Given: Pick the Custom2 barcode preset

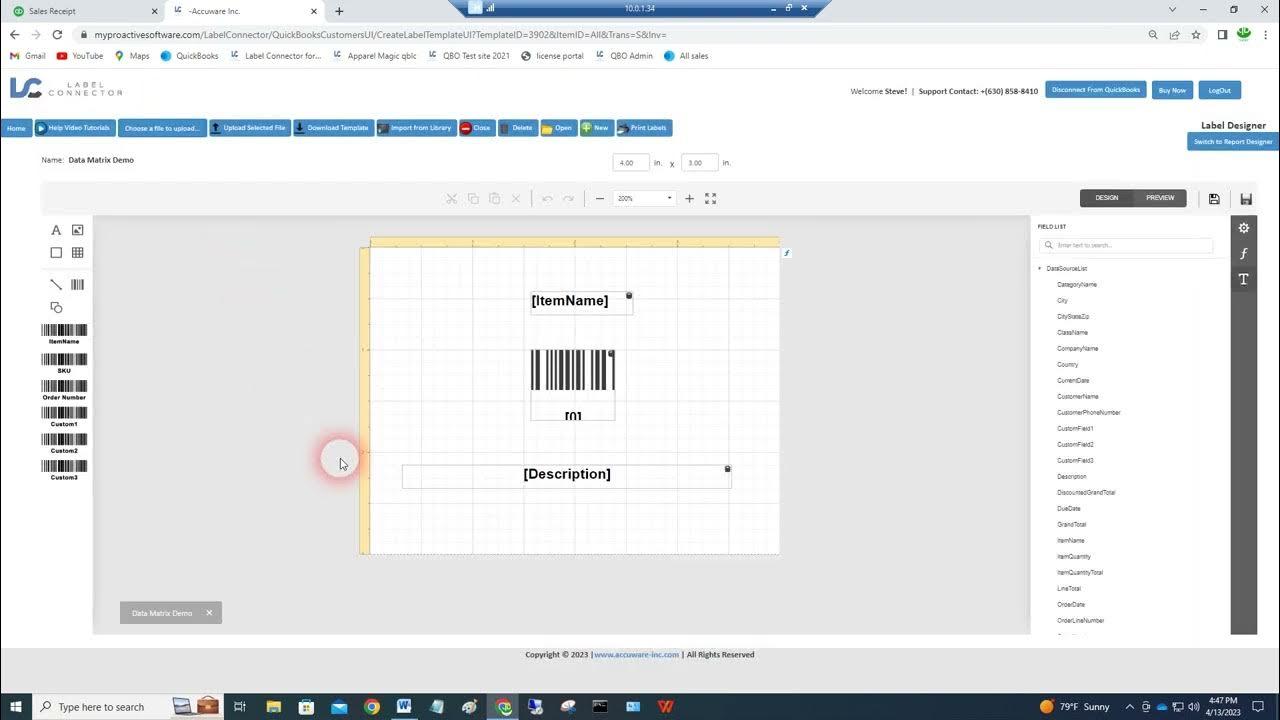Looking at the screenshot, I should click(x=64, y=444).
